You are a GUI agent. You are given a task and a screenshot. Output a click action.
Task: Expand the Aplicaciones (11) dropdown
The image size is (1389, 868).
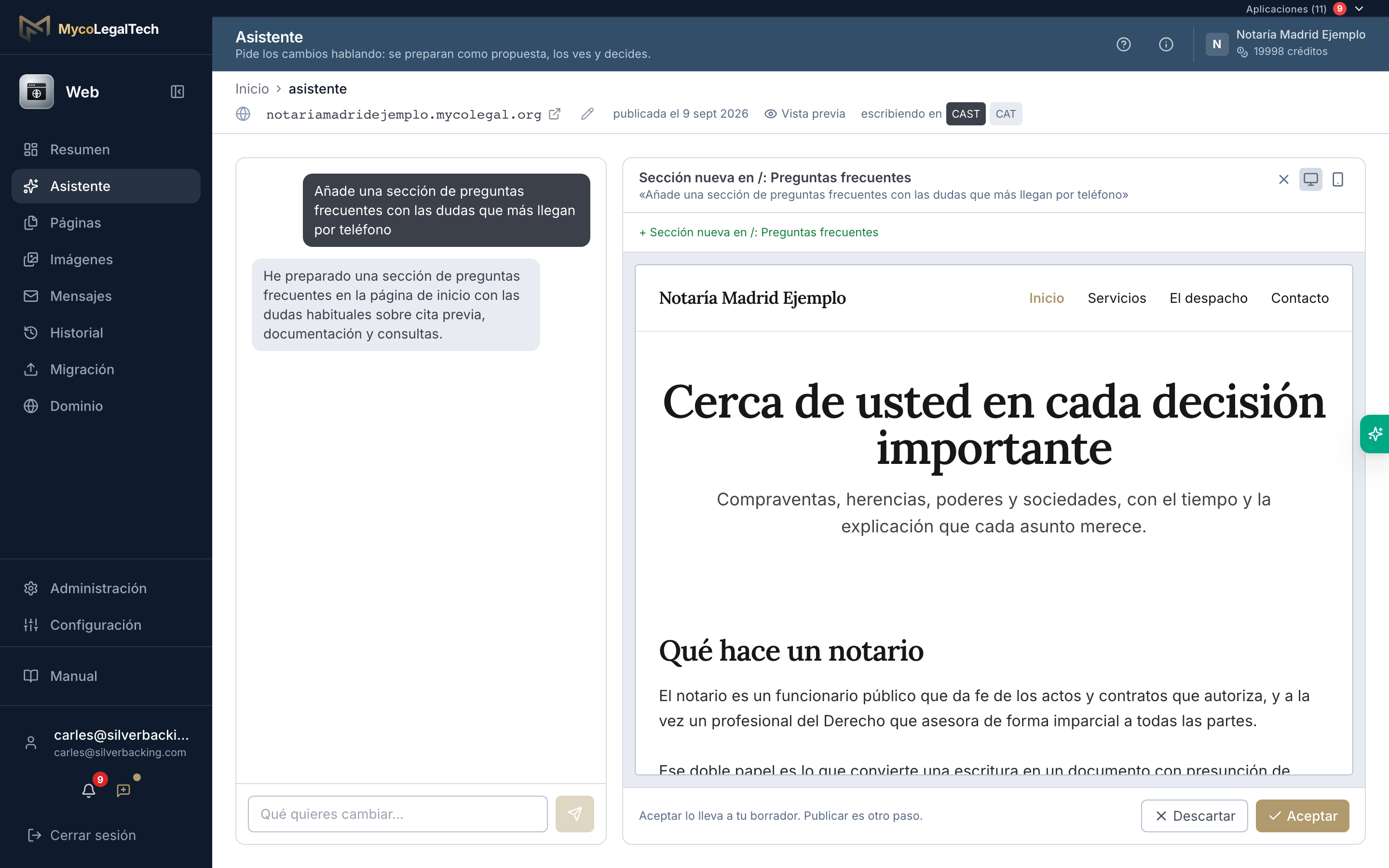1305,9
